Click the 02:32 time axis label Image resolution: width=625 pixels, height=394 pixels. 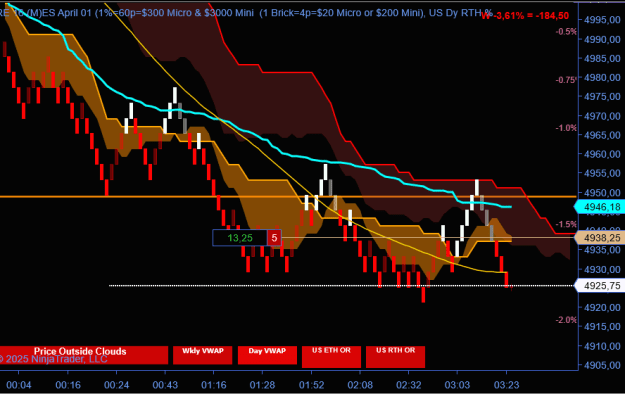[409, 385]
